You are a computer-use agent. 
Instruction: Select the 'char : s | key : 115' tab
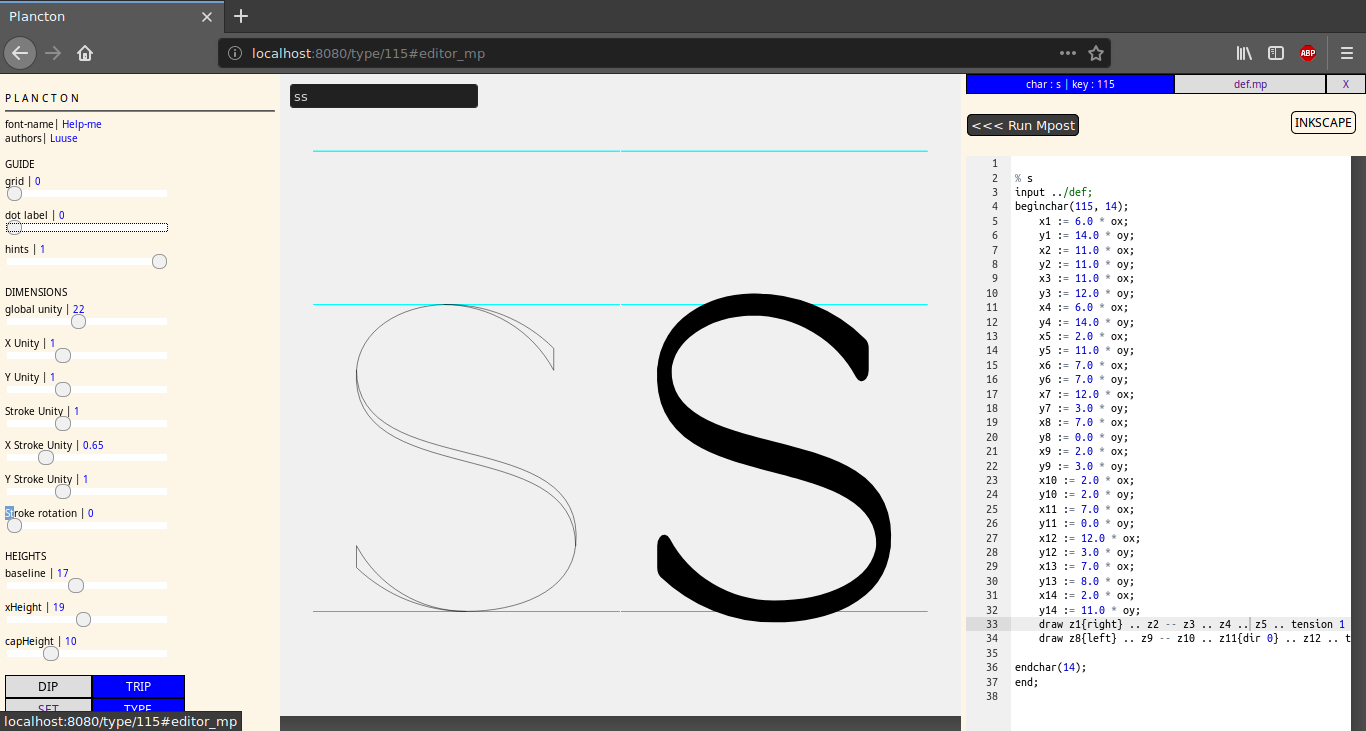click(x=1070, y=84)
